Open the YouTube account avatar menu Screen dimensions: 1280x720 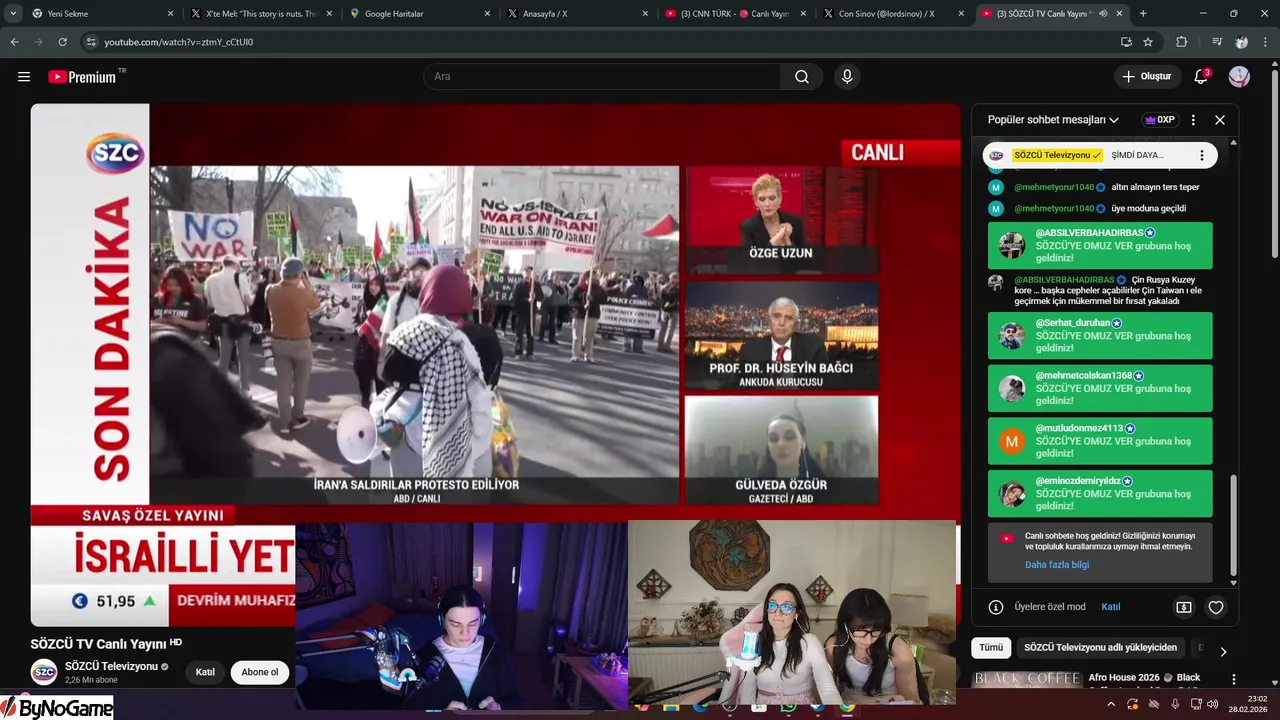point(1239,77)
